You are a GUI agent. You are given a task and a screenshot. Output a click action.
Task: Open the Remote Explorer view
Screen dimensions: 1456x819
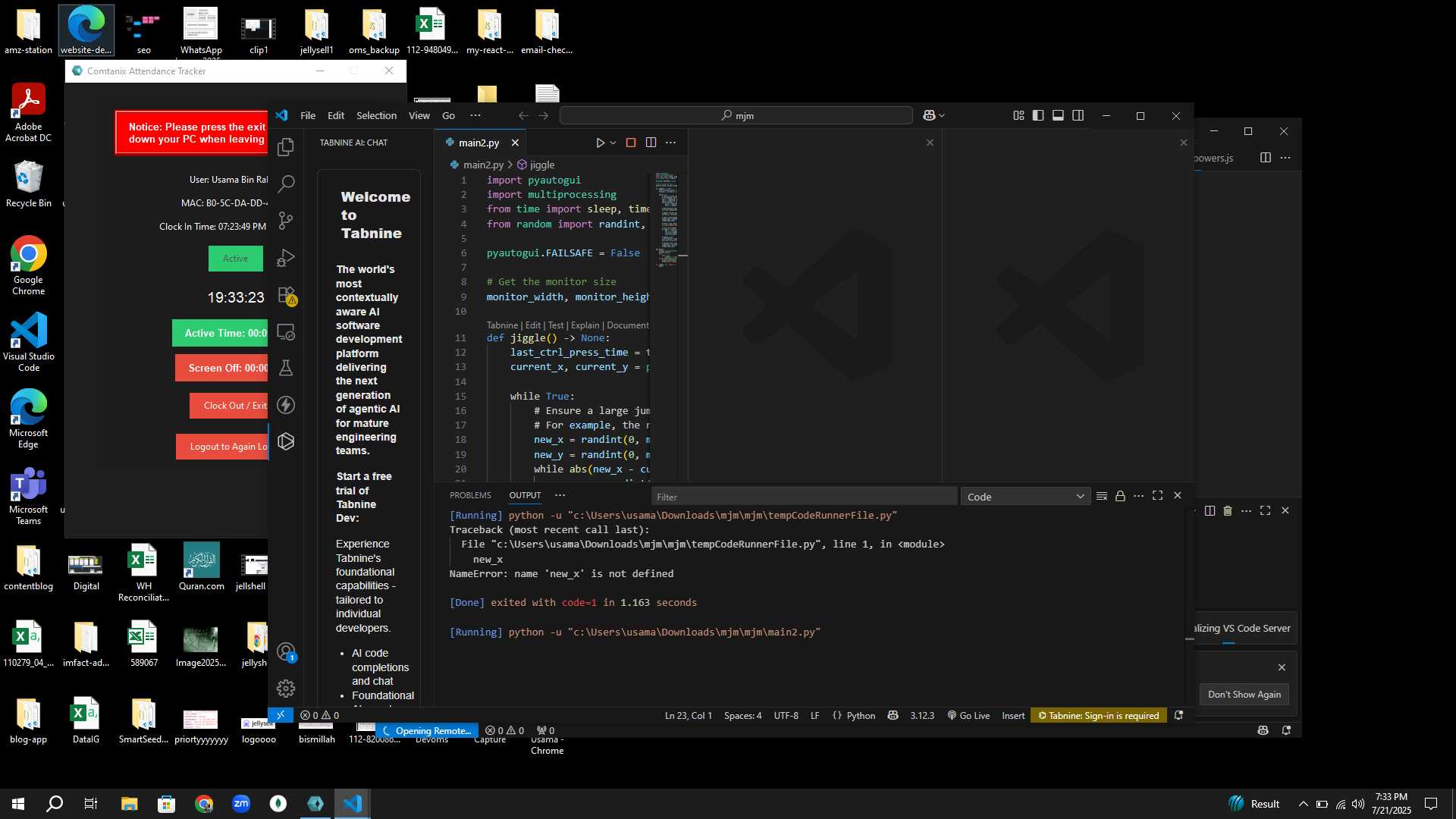(286, 332)
